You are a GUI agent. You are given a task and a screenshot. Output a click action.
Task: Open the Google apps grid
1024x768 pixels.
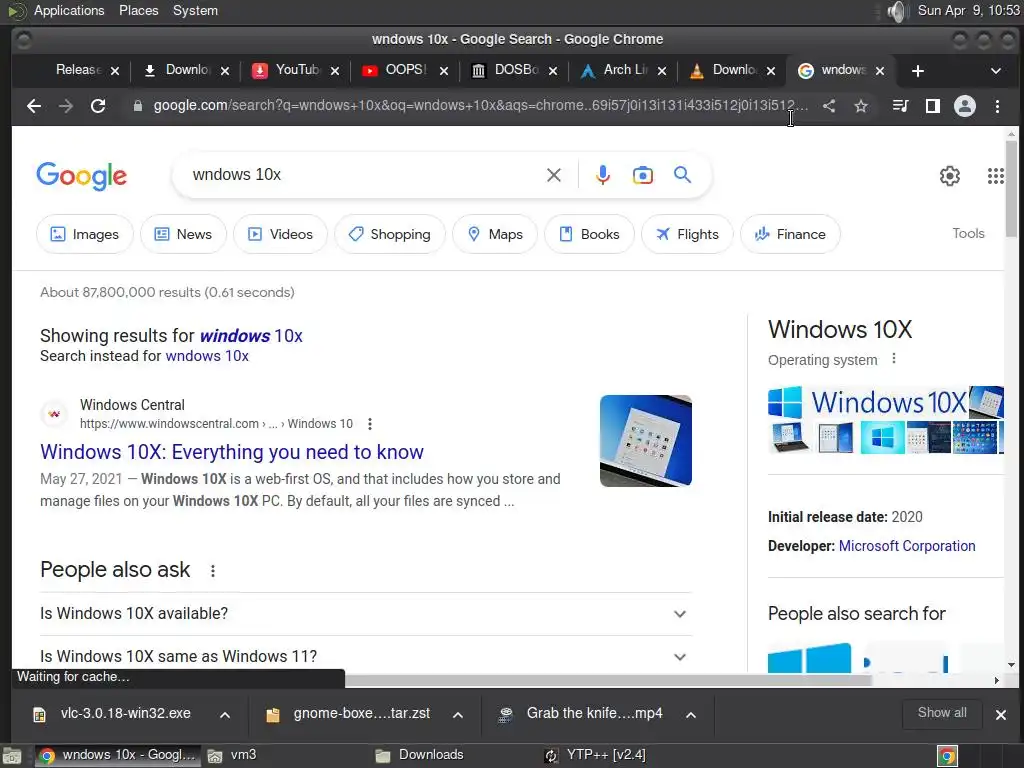pyautogui.click(x=995, y=176)
